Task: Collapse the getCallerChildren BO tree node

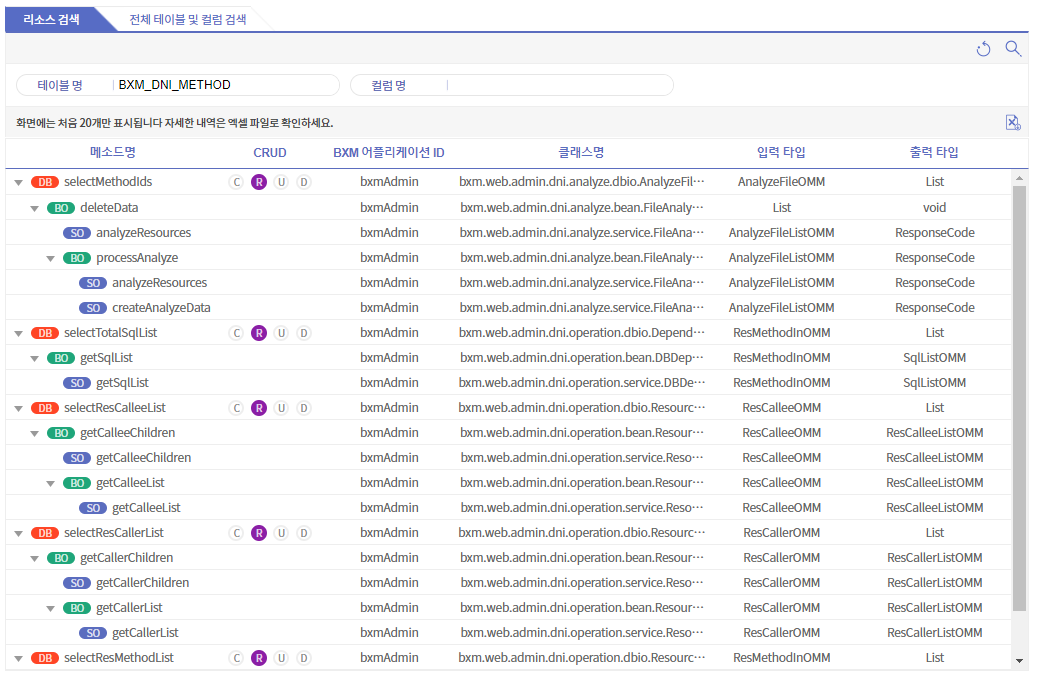Action: click(34, 559)
